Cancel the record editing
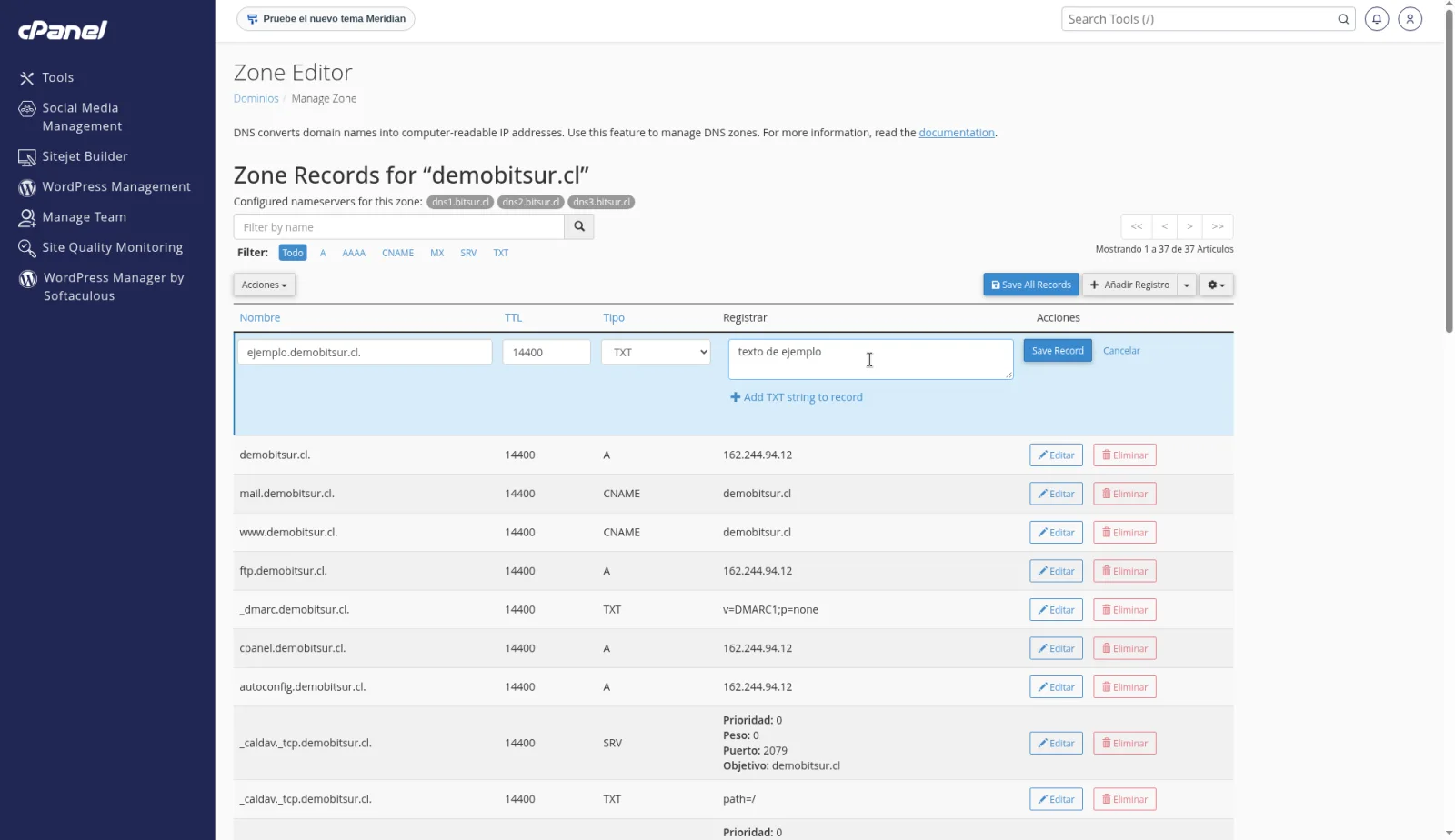The width and height of the screenshot is (1455, 840). [x=1121, y=351]
